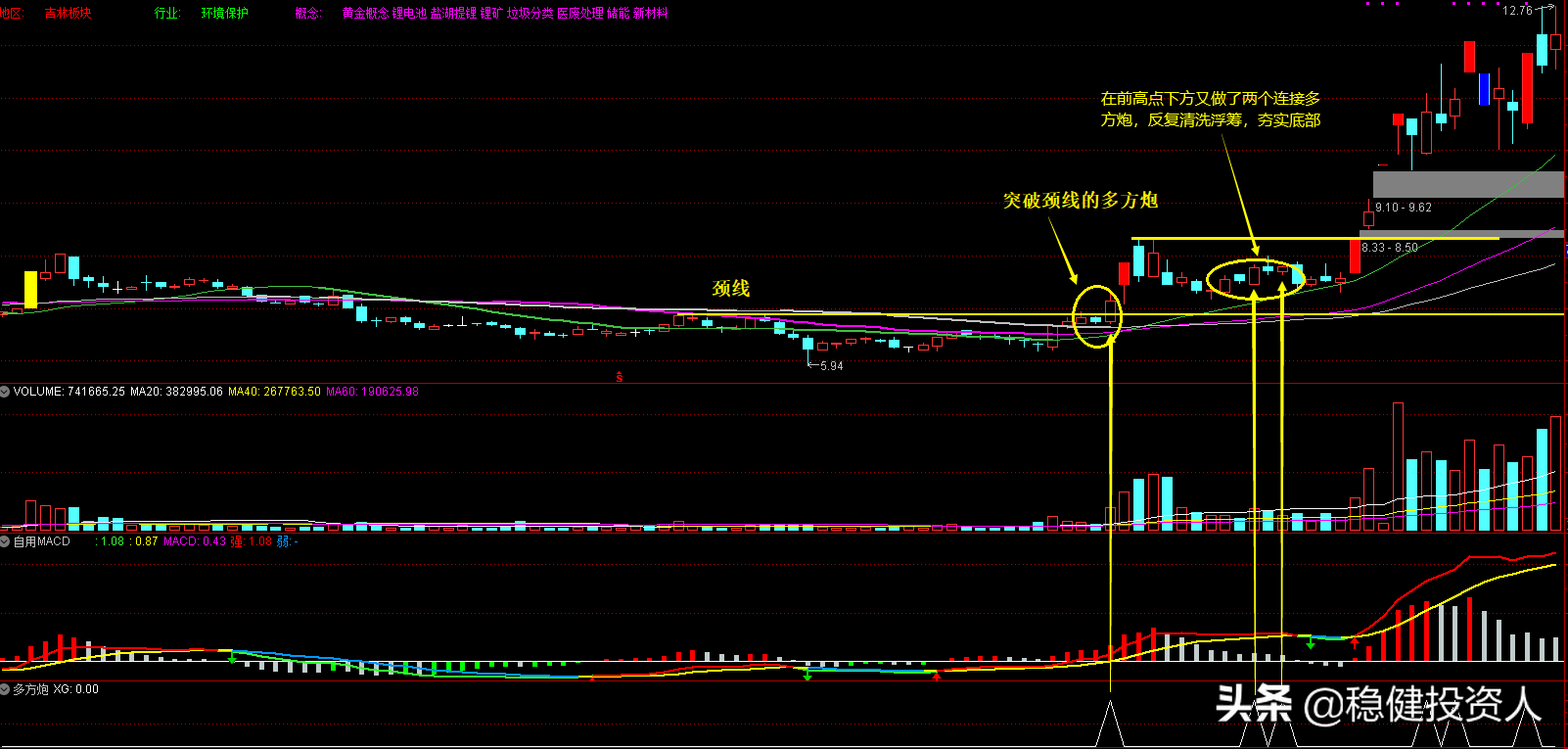
Task: Click the yellow 0.87 MACD value
Action: point(146,541)
